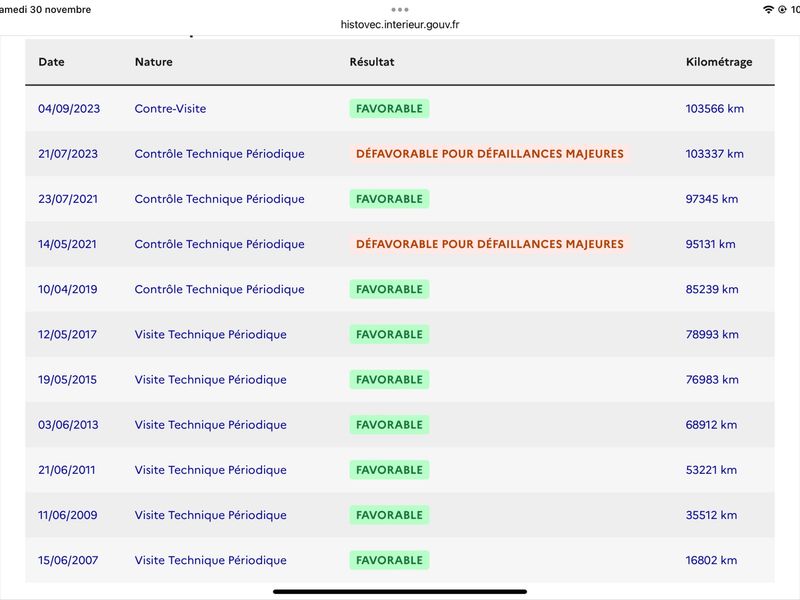This screenshot has height=600, width=800.
Task: Select the 103337 km mileage value
Action: point(715,154)
